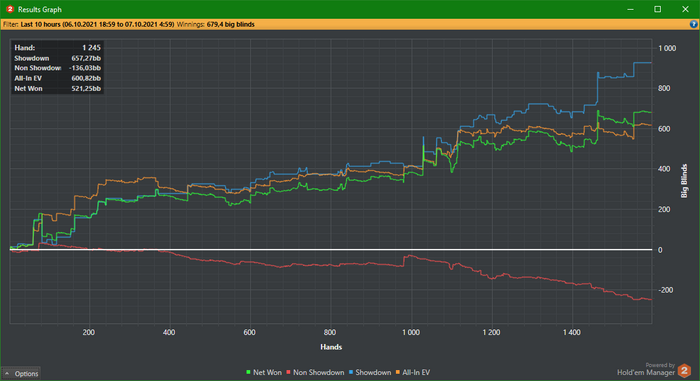Image resolution: width=700 pixels, height=381 pixels.
Task: Toggle the Non Showdown legend entry
Action: 315,372
